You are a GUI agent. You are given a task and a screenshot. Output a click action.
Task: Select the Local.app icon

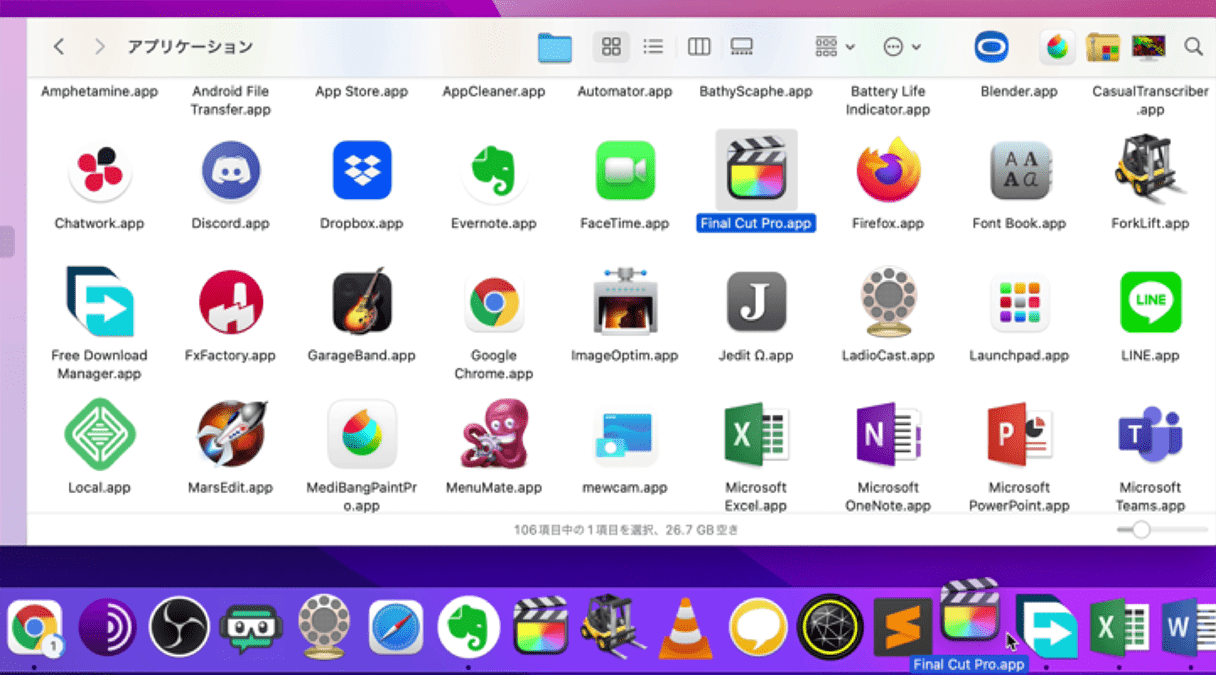[x=99, y=434]
